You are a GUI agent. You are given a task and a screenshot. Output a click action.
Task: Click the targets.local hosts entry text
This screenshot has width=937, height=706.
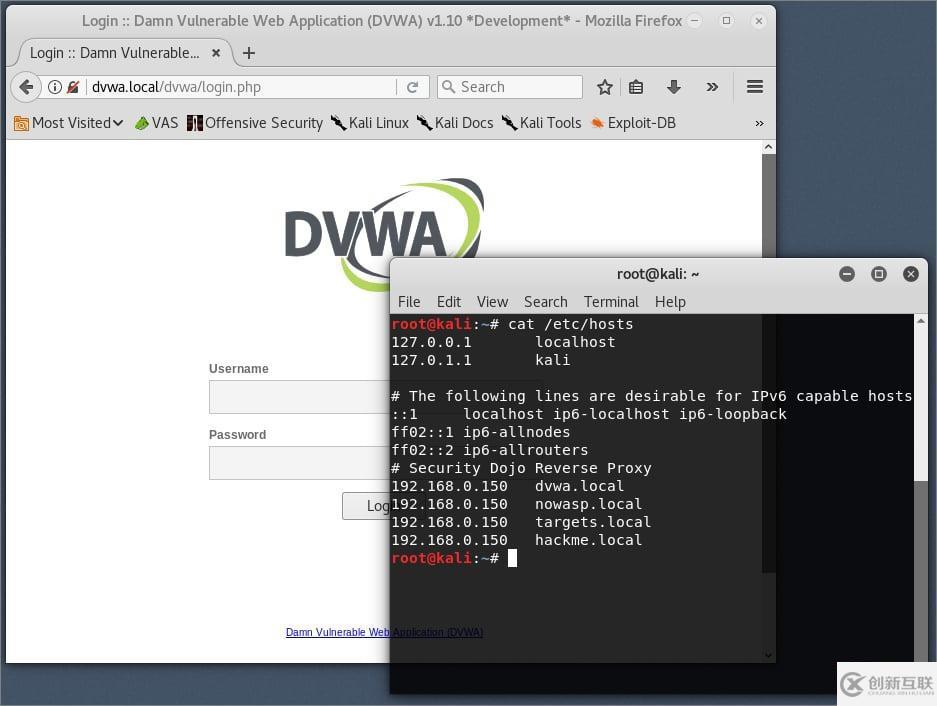point(593,522)
